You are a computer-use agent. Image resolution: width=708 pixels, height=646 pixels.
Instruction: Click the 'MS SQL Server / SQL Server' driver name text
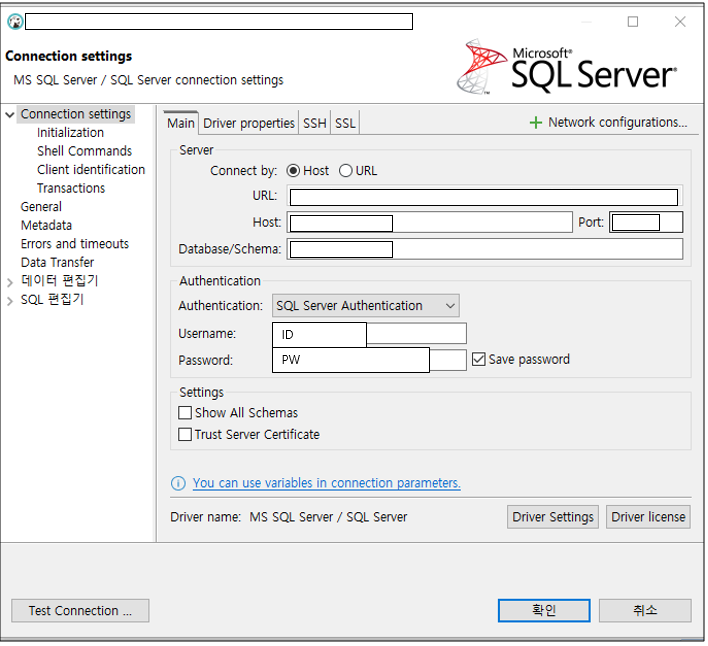click(328, 517)
